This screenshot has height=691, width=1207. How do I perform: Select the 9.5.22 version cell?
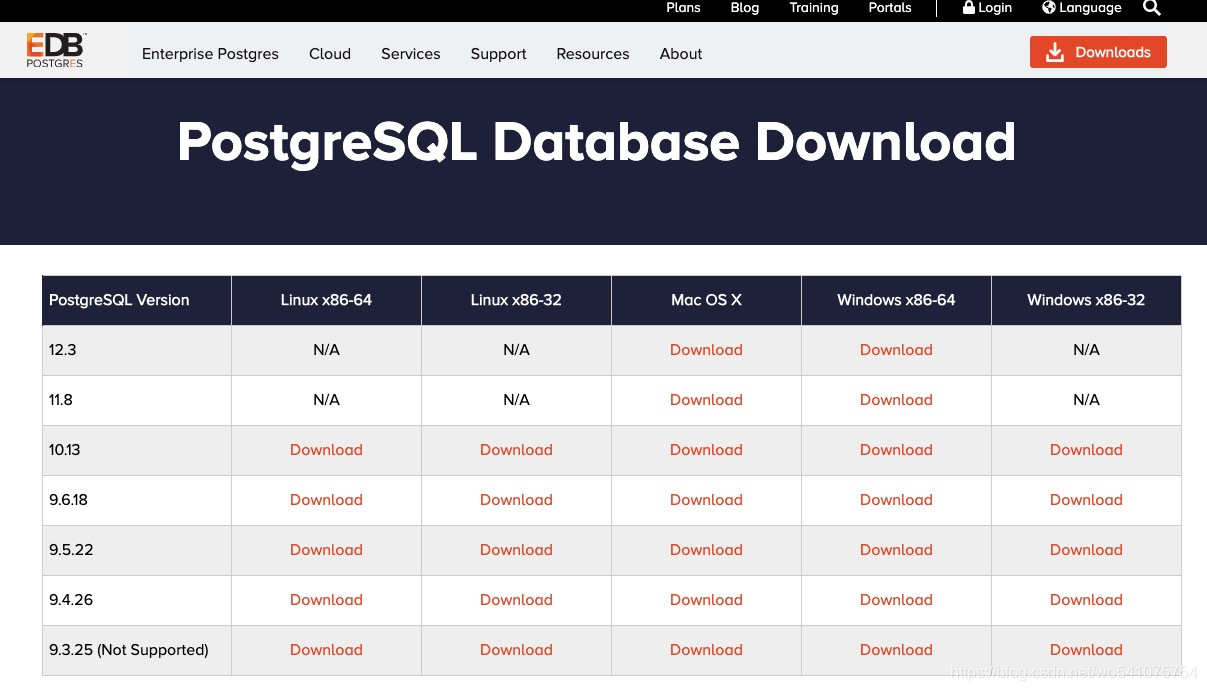coord(137,550)
